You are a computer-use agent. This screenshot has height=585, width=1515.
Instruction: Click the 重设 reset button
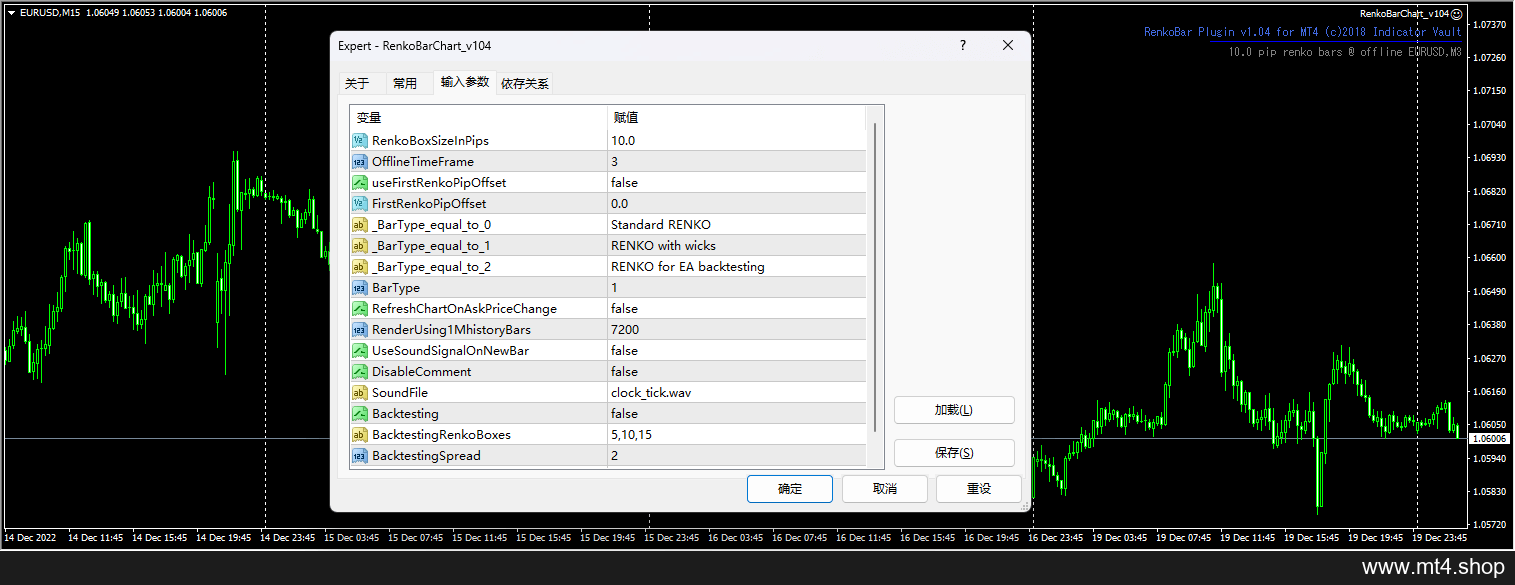978,489
